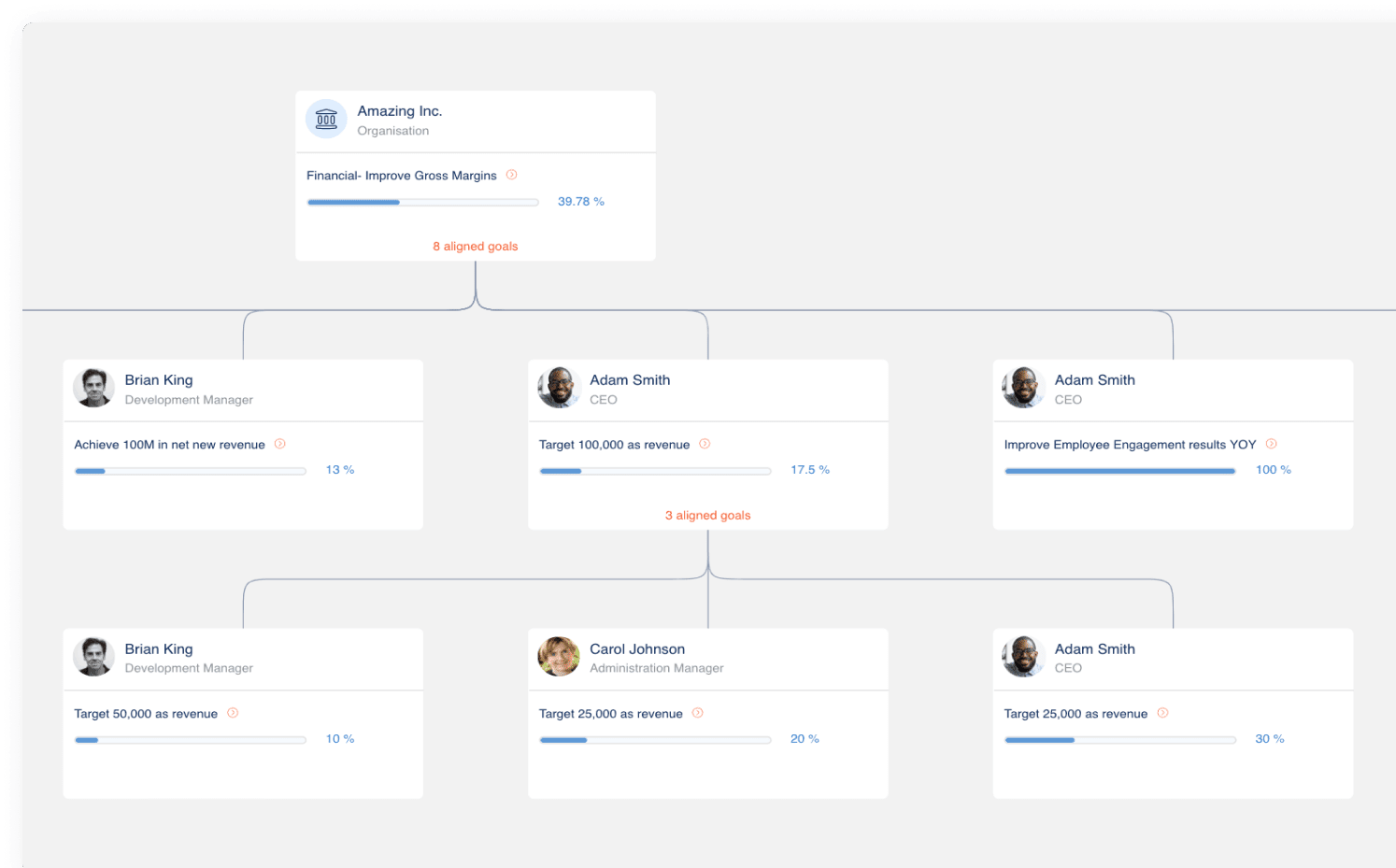Click progress bar for Target 50,000 as revenue
Viewport: 1396px width, 868px height.
[x=191, y=740]
